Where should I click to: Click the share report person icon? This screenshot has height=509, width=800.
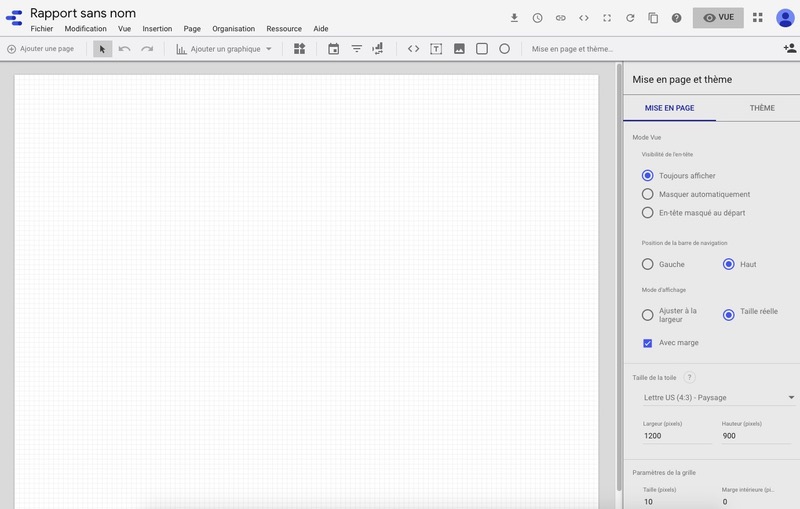pos(789,48)
